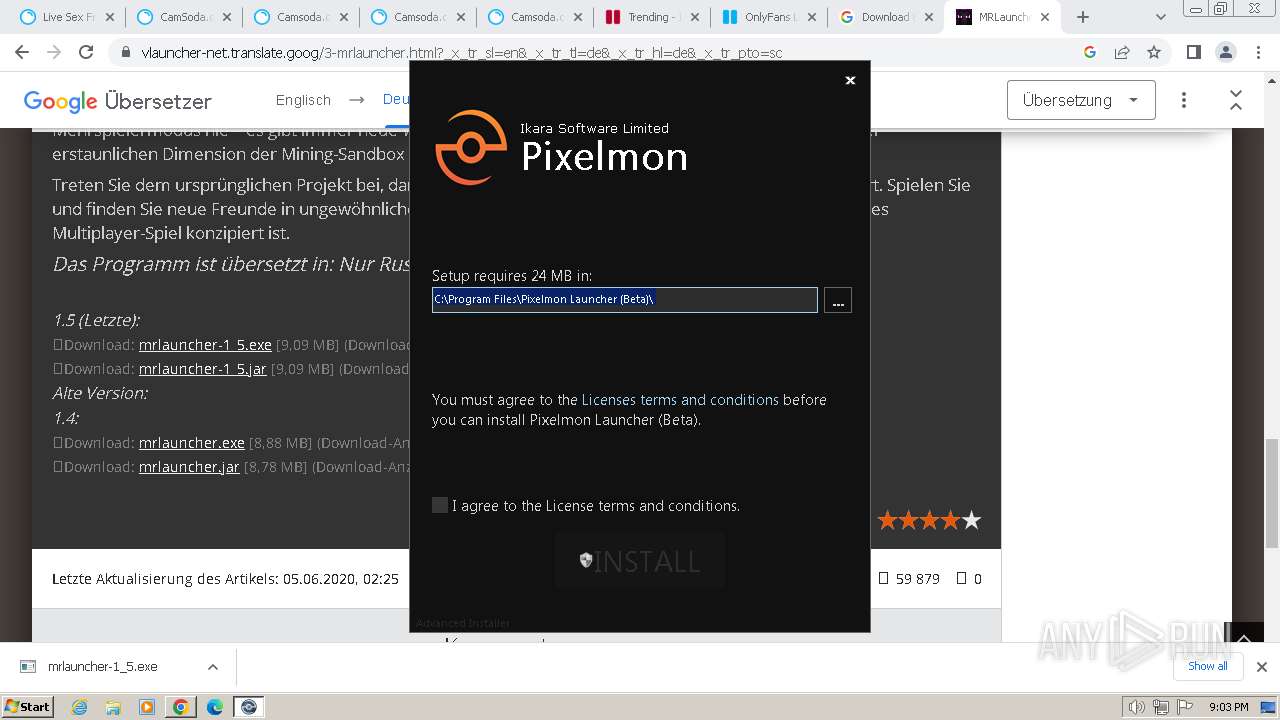
Task: Download mrlauncher-1_5.jar link
Action: click(x=203, y=368)
